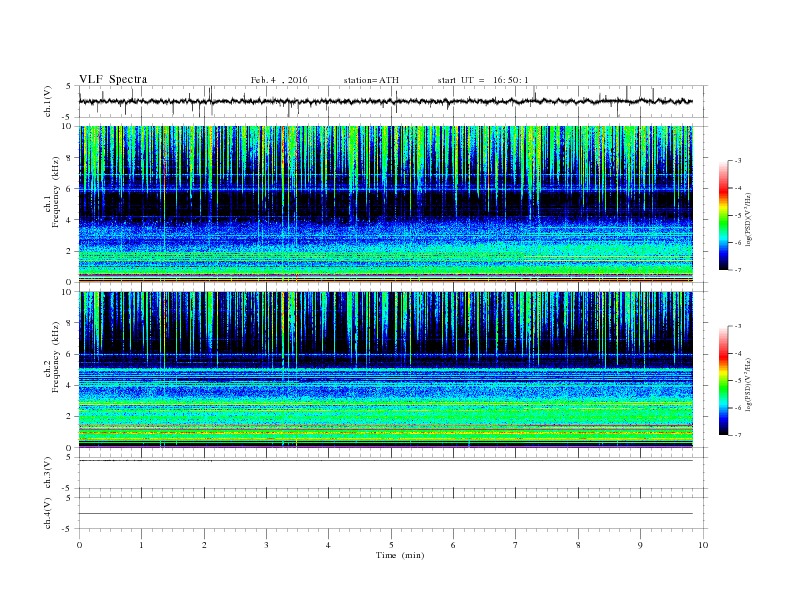
Task: Click the ch.1 color bar 'log(PSD)(V²/Hz)' label
Action: tap(748, 219)
